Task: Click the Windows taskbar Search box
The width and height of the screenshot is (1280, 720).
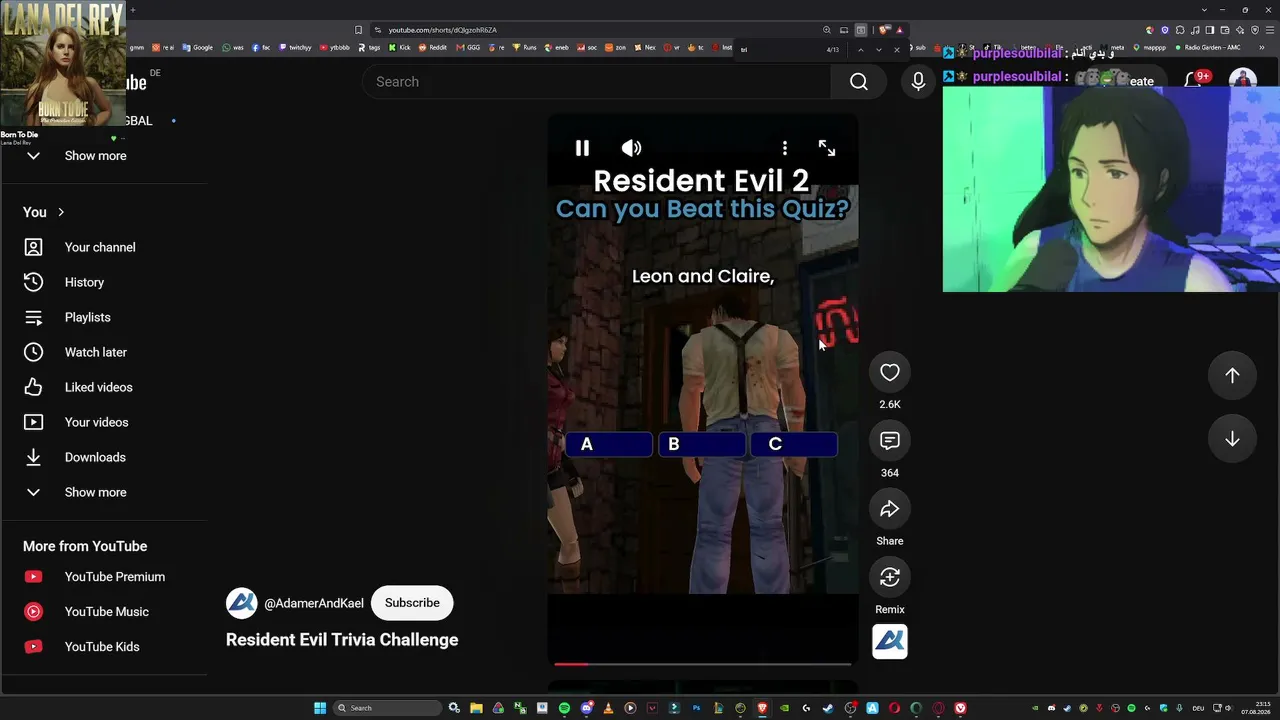Action: (388, 708)
